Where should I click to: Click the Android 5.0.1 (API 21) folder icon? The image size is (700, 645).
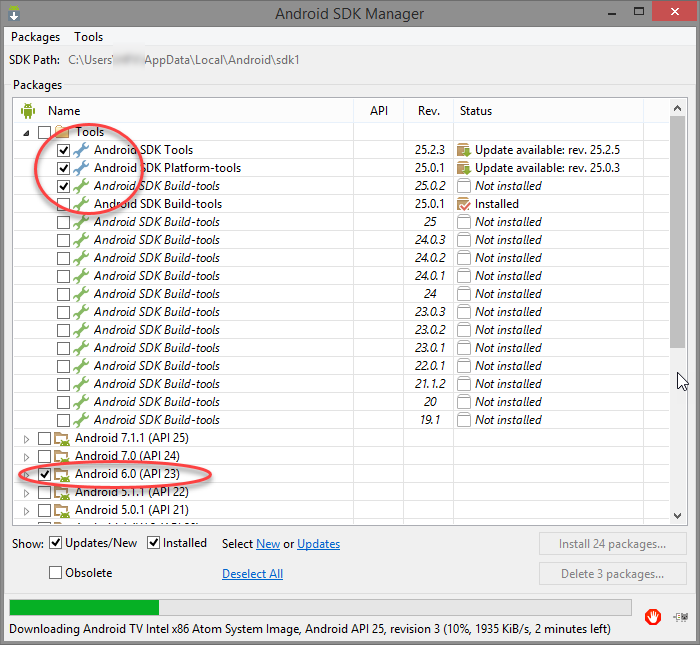[62, 510]
